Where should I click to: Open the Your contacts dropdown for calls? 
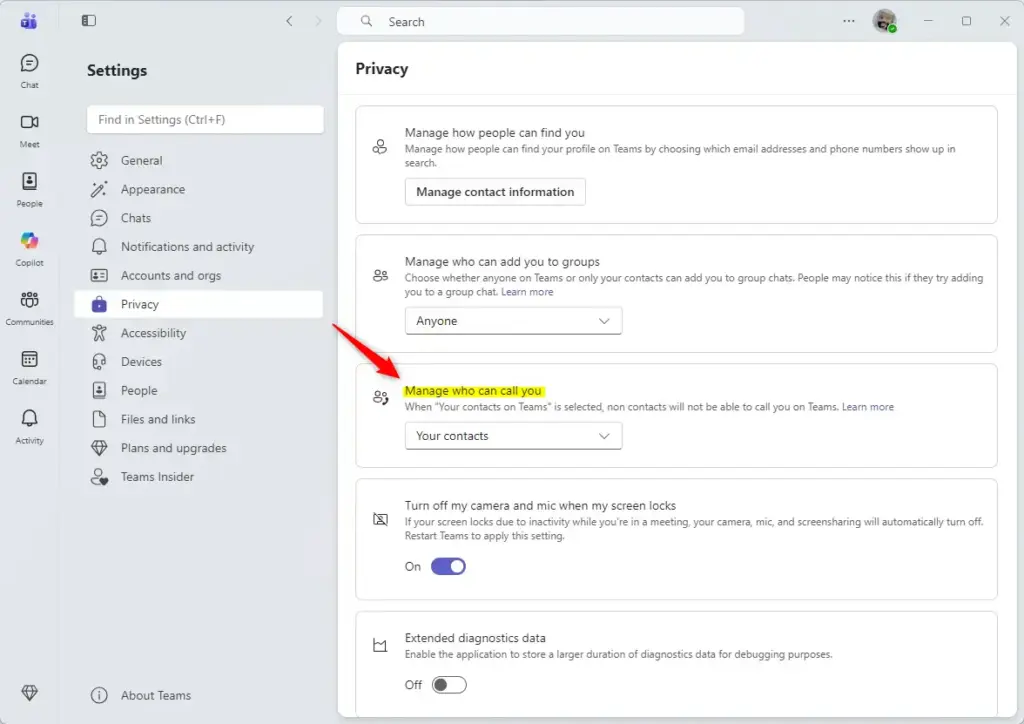513,435
